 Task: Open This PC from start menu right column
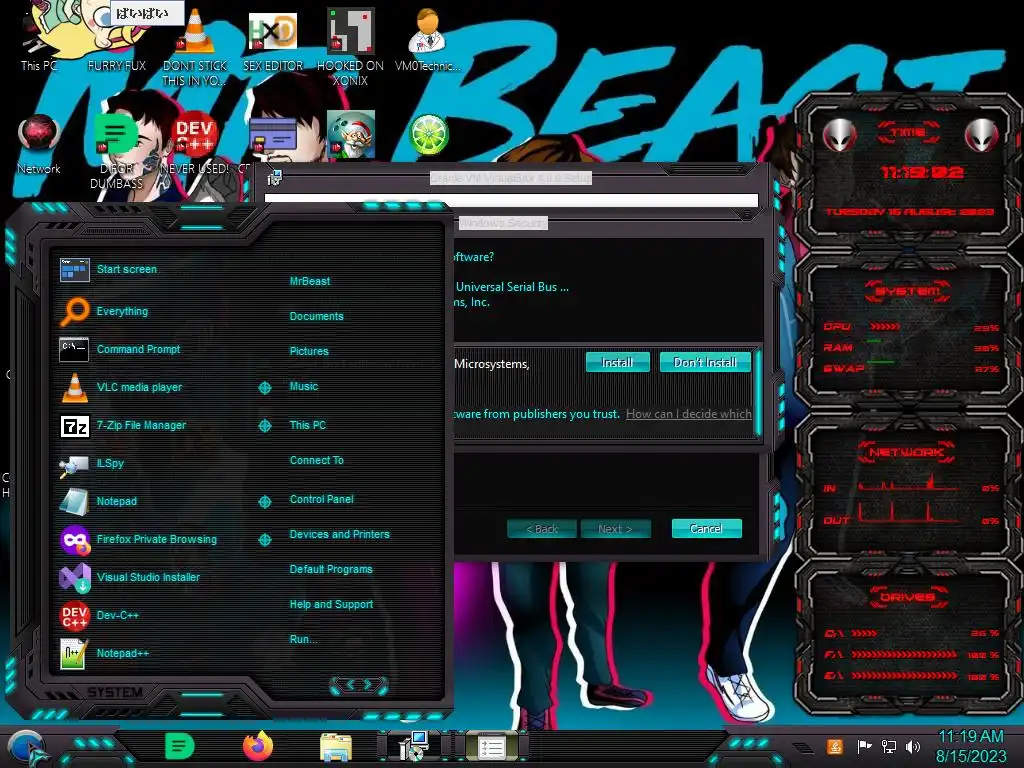[308, 425]
